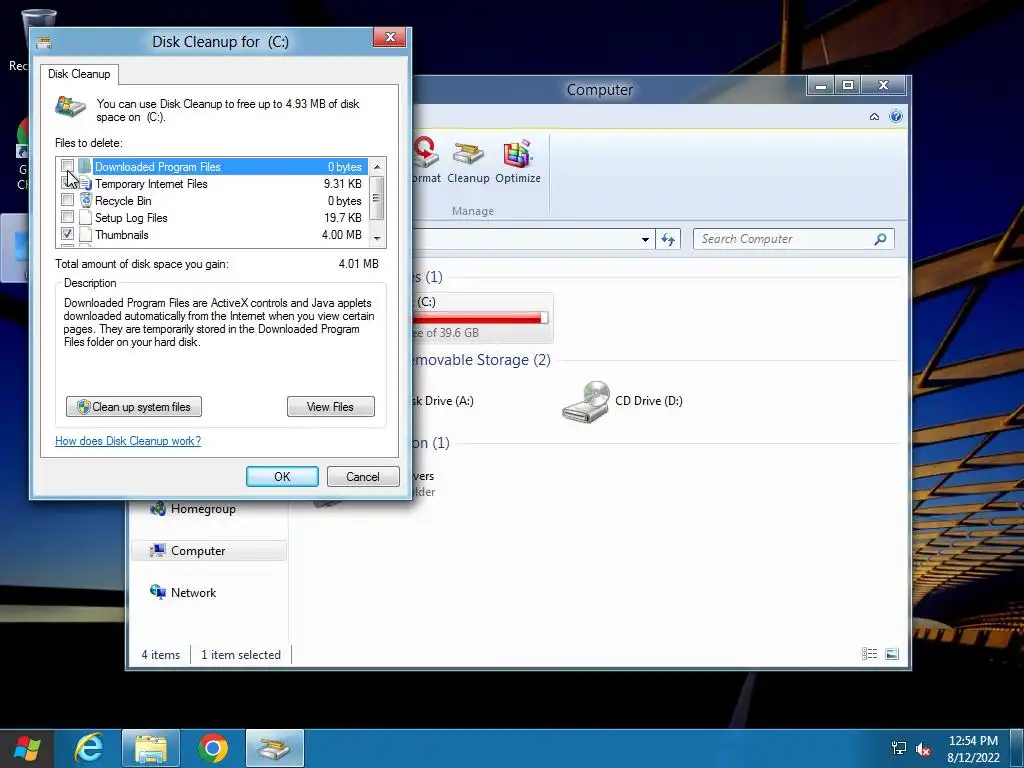Click the partly hidden Format ribbon icon
Screen dimensions: 1024x768
(425, 153)
